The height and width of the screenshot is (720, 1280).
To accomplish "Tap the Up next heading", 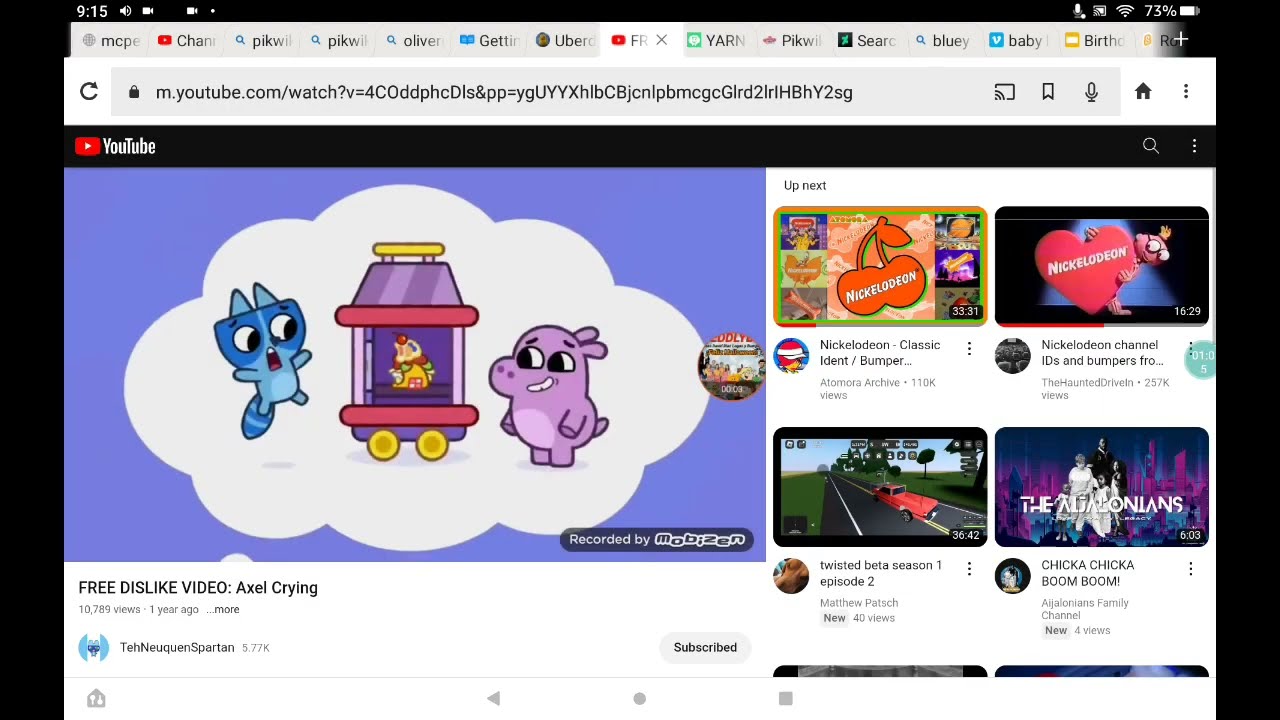I will point(805,186).
